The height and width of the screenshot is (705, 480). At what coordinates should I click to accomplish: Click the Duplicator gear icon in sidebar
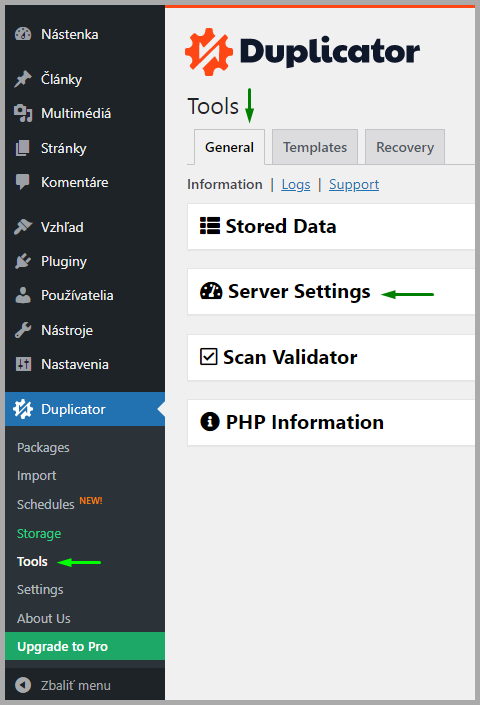click(23, 409)
